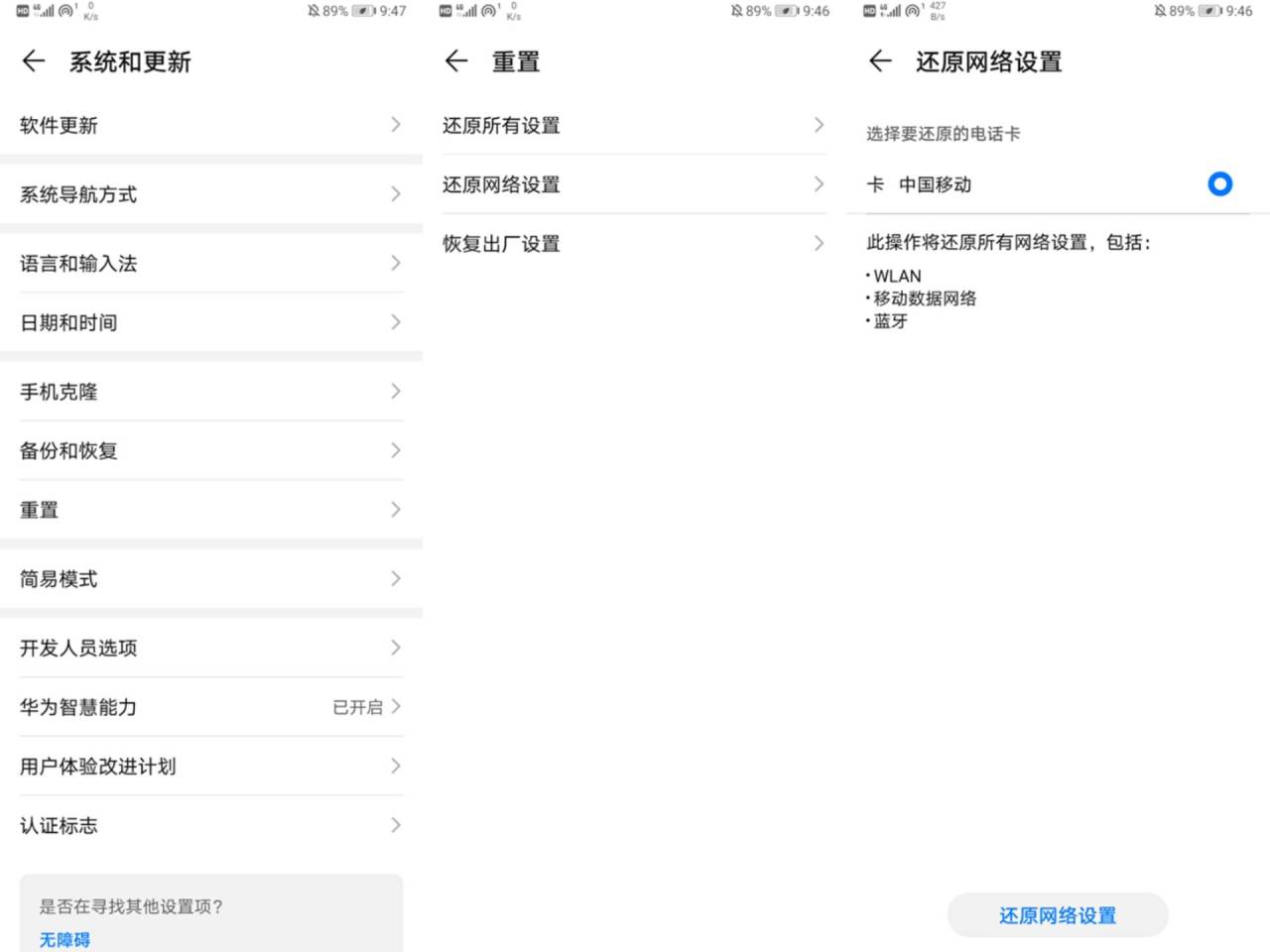
Task: Click the back arrow on 重置 page
Action: [455, 61]
